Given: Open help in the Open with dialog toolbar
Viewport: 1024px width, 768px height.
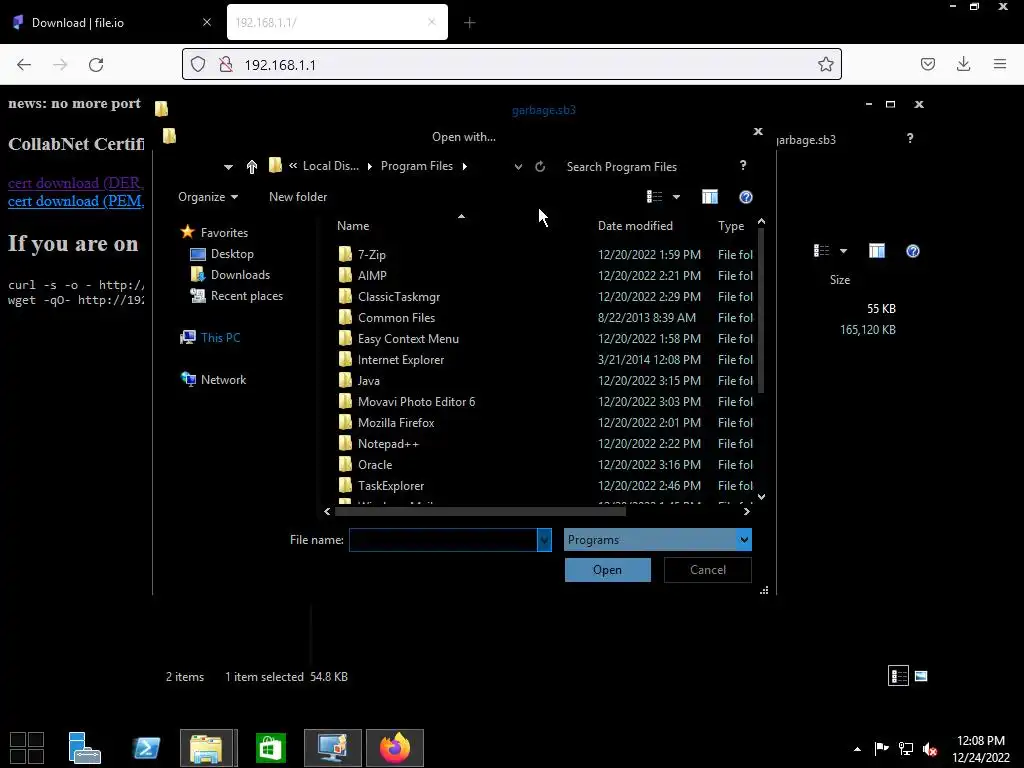Looking at the screenshot, I should [x=746, y=197].
